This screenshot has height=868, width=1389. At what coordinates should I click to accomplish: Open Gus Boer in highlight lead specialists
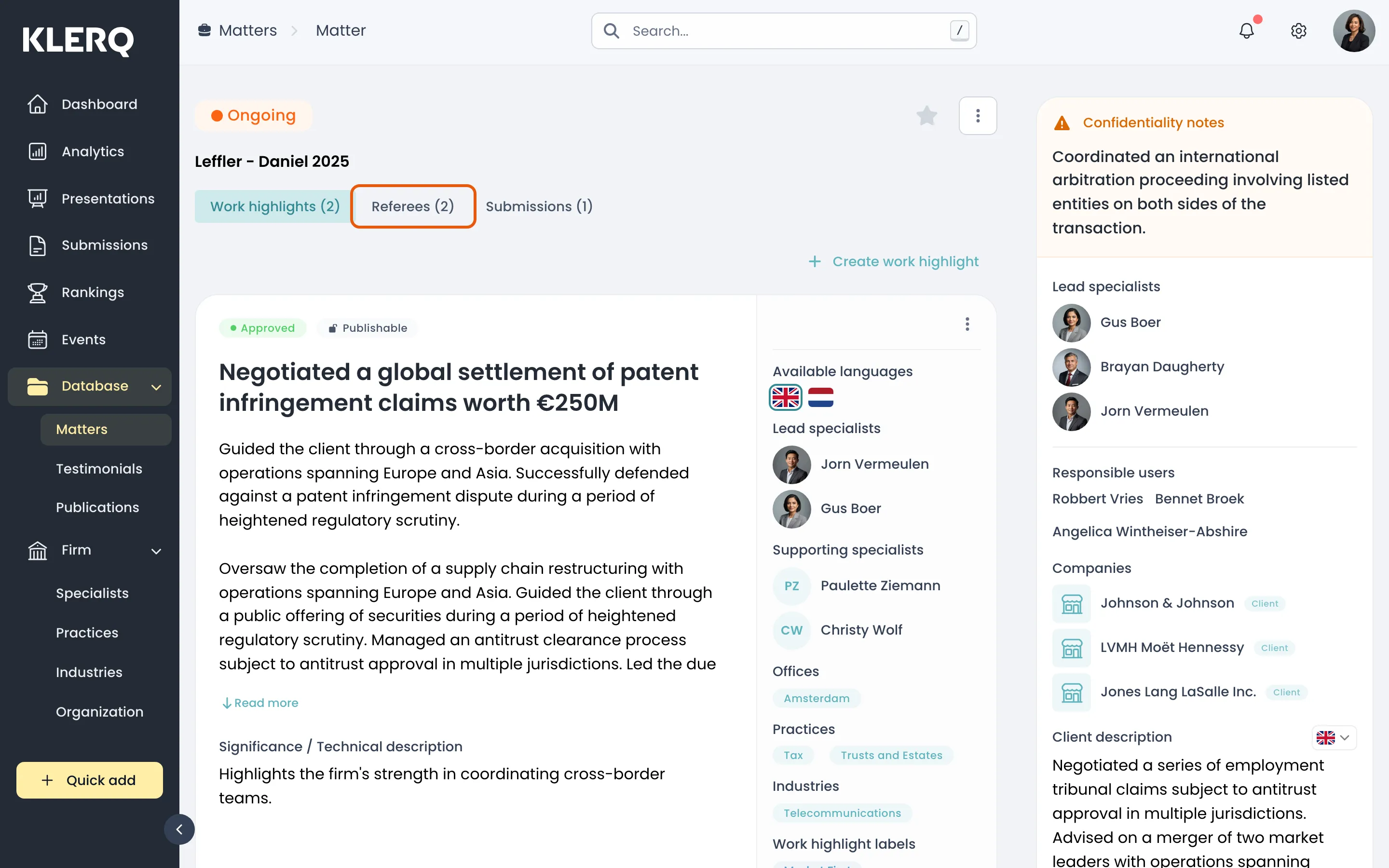(827, 509)
